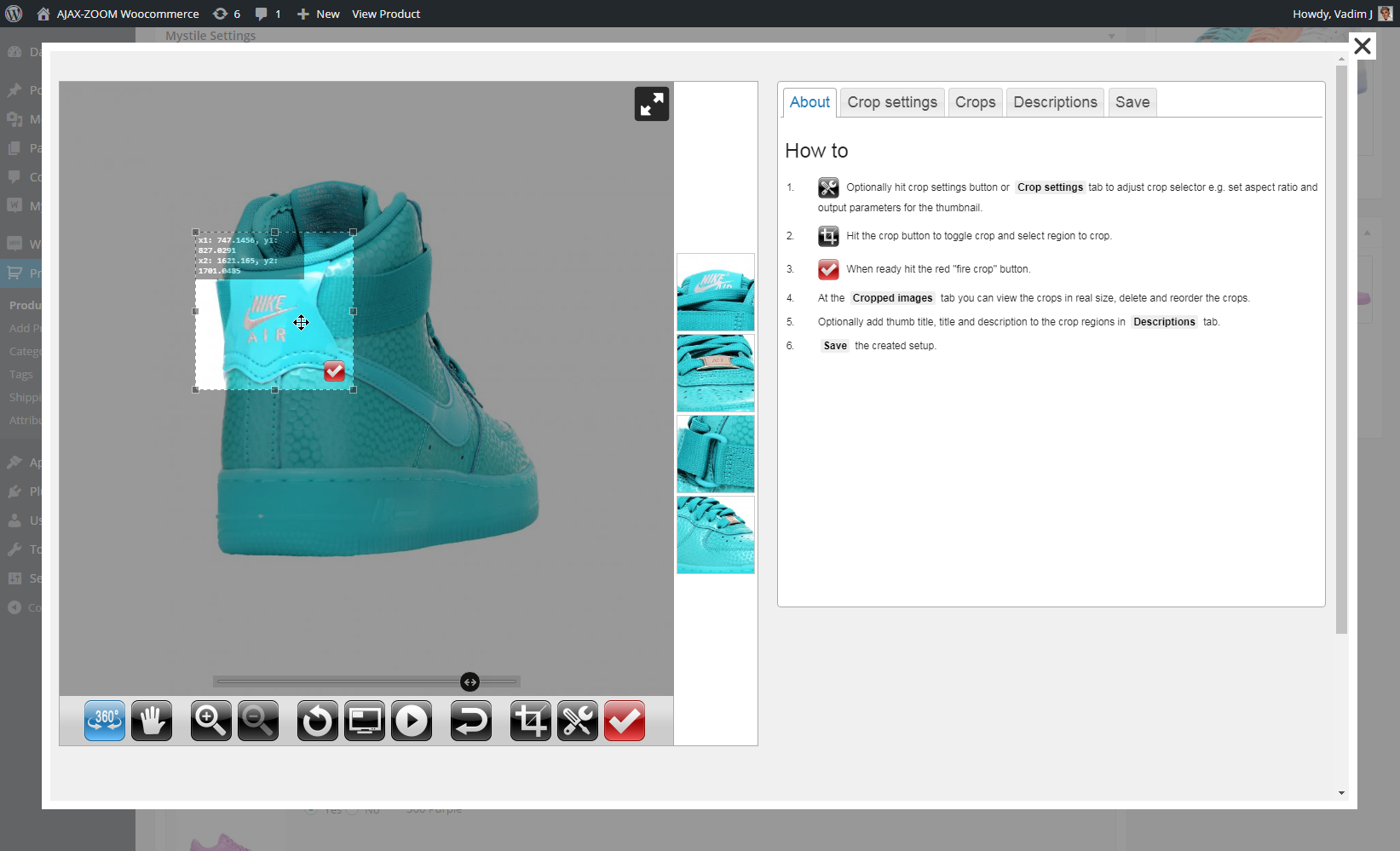Click the NIKE AIR logo crop thumbnail

pyautogui.click(x=716, y=292)
